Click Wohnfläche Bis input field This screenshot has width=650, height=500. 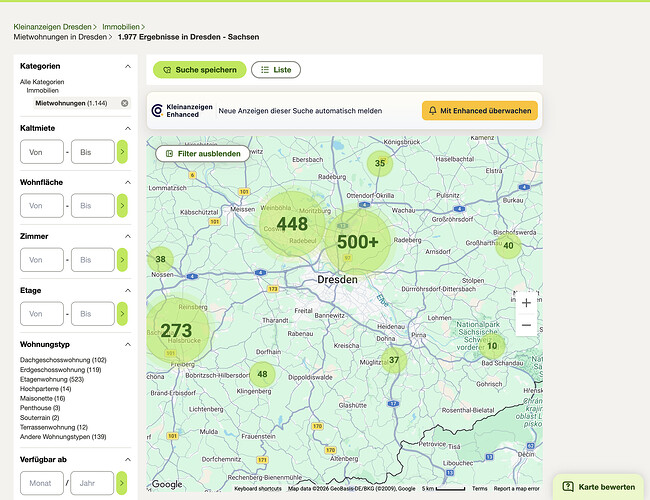click(92, 205)
